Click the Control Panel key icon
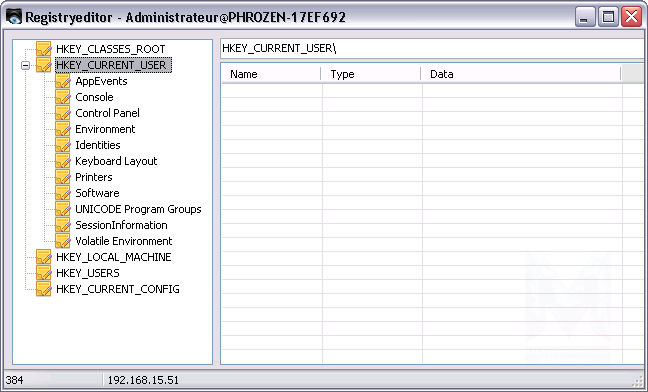 tap(63, 113)
